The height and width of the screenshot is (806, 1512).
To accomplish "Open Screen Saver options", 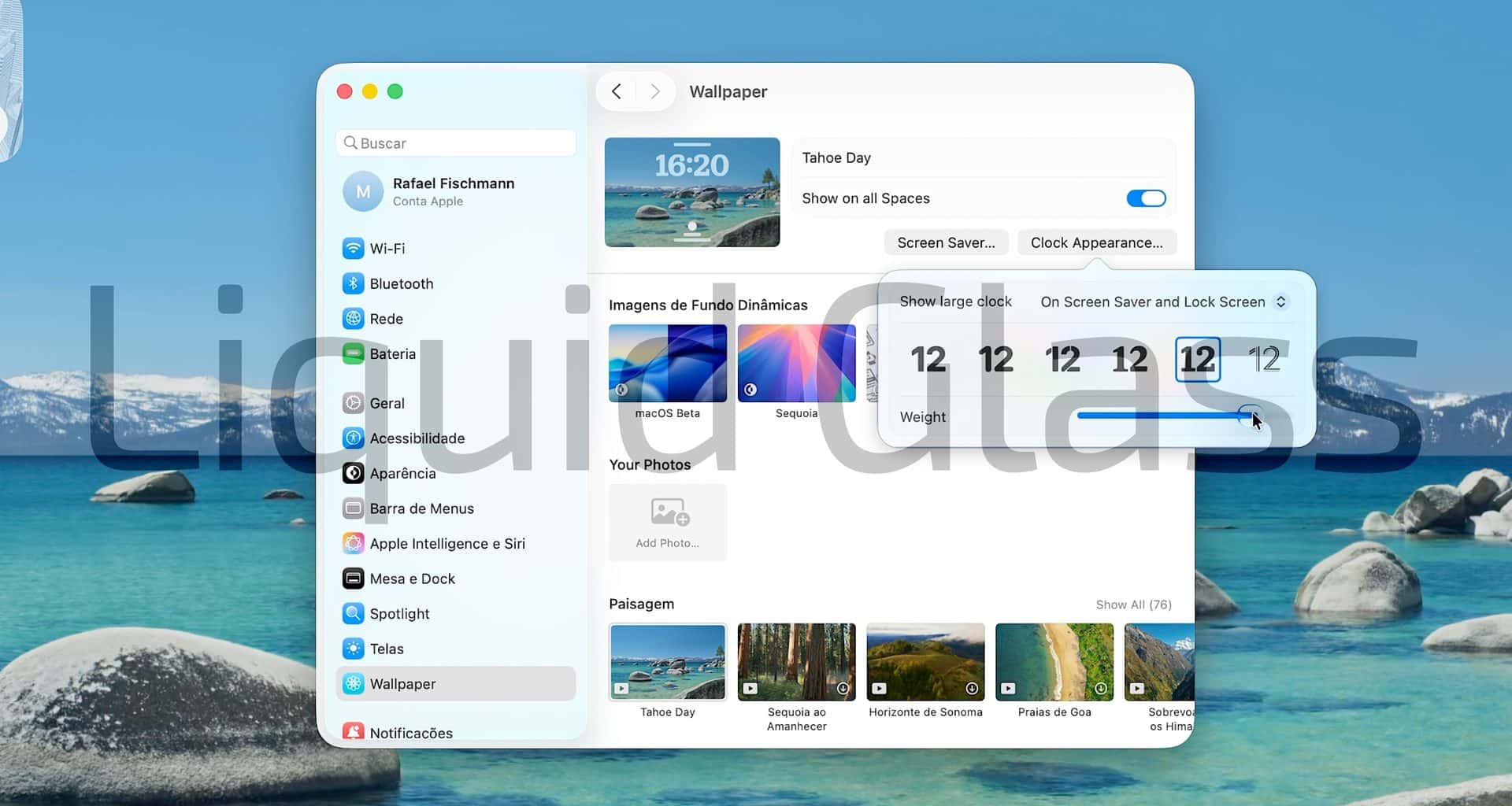I will point(946,242).
